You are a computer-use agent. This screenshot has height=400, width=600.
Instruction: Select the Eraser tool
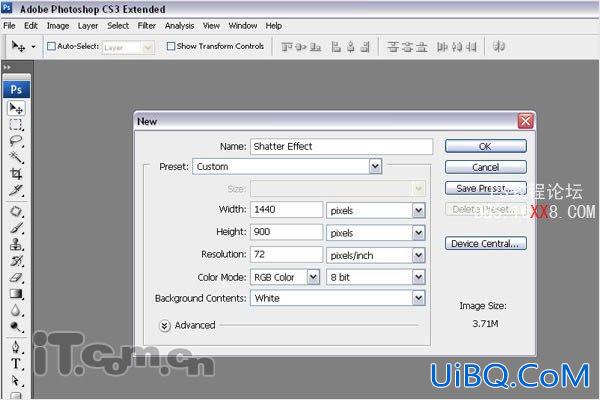[x=16, y=278]
